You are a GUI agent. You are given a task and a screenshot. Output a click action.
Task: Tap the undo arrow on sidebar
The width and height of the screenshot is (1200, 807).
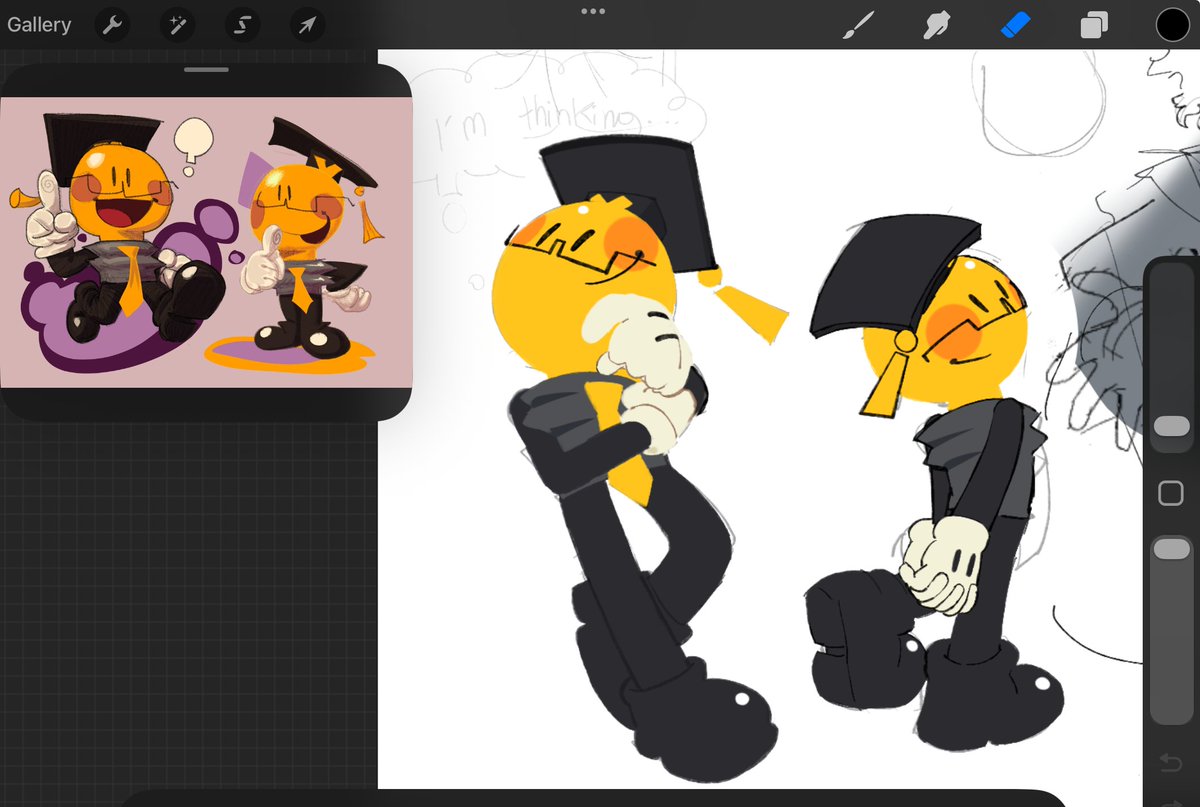point(1170,765)
